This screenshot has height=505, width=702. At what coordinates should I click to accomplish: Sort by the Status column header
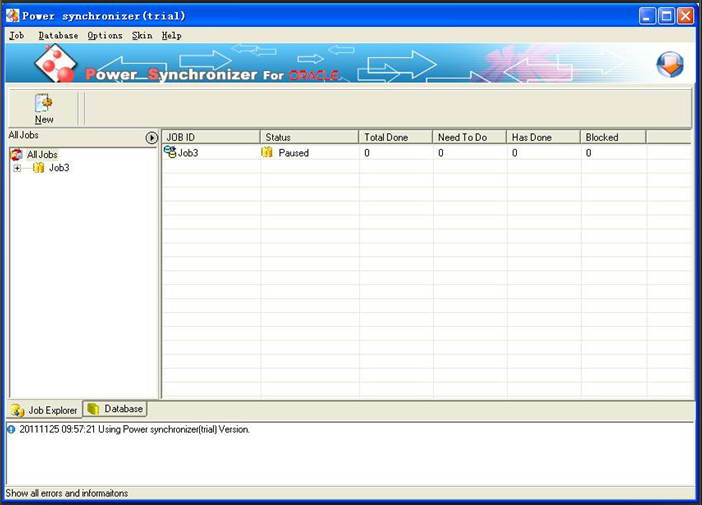click(x=309, y=137)
